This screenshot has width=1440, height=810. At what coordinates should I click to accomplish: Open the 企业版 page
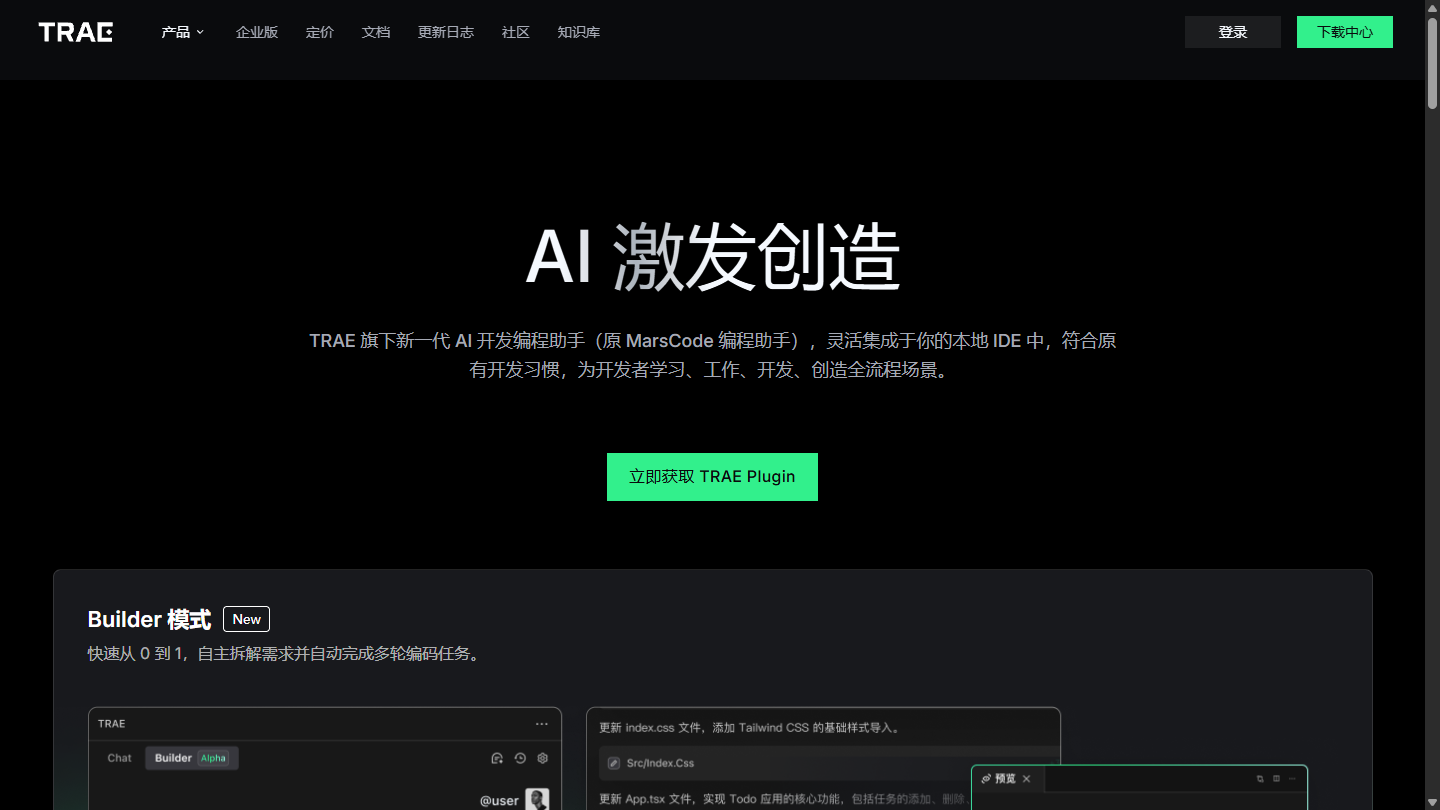pos(257,32)
